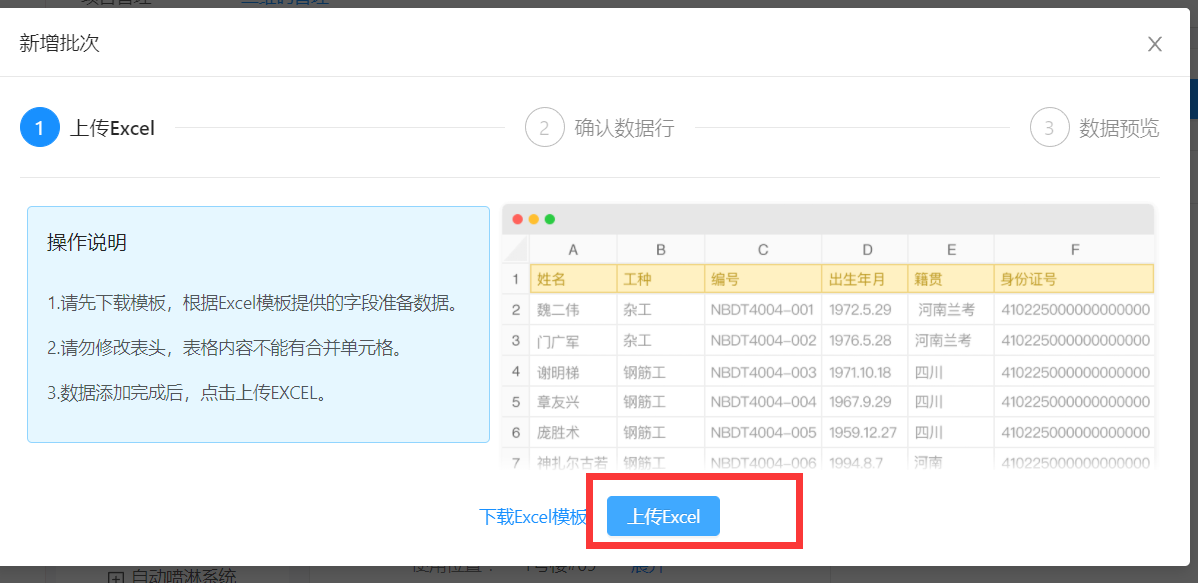1198x583 pixels.
Task: Open the 下载Excel模板 link
Action: tap(533, 517)
